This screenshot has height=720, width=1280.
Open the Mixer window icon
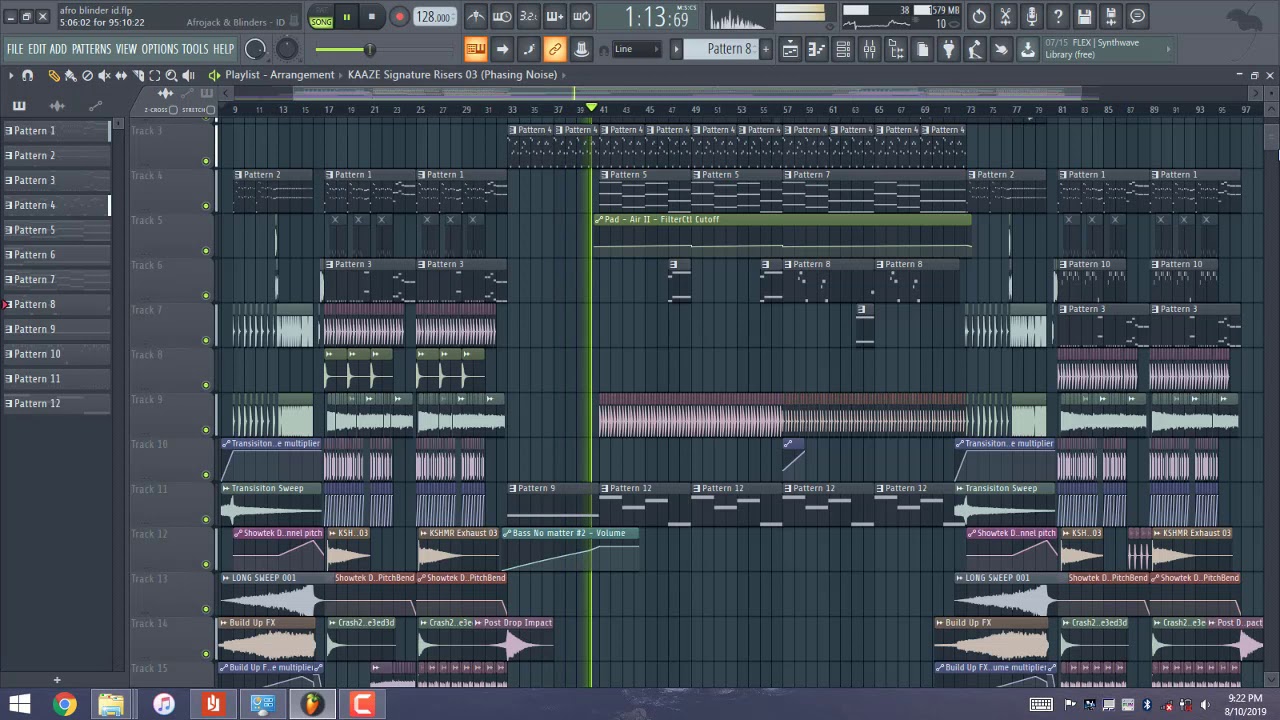click(x=870, y=50)
